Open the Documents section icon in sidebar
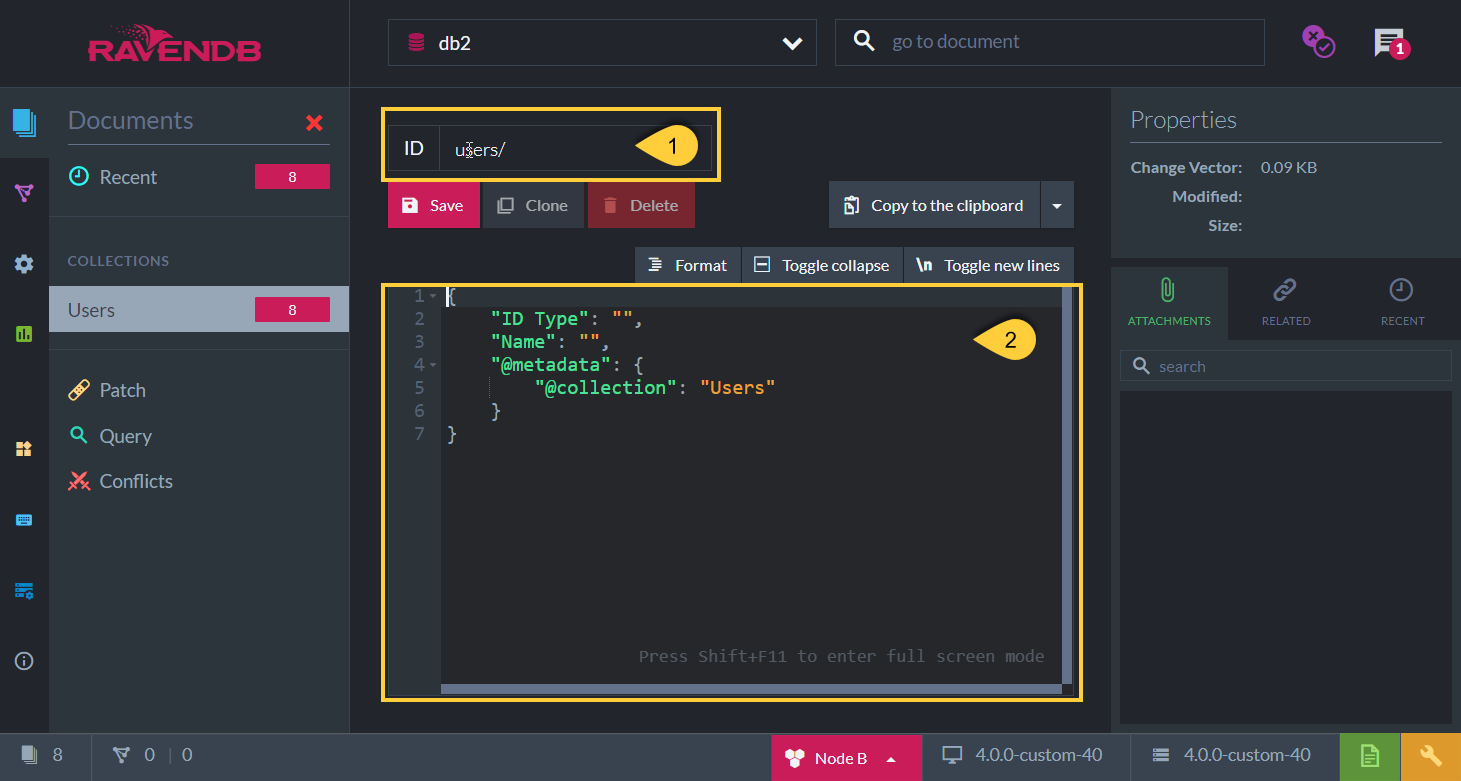 [x=24, y=123]
